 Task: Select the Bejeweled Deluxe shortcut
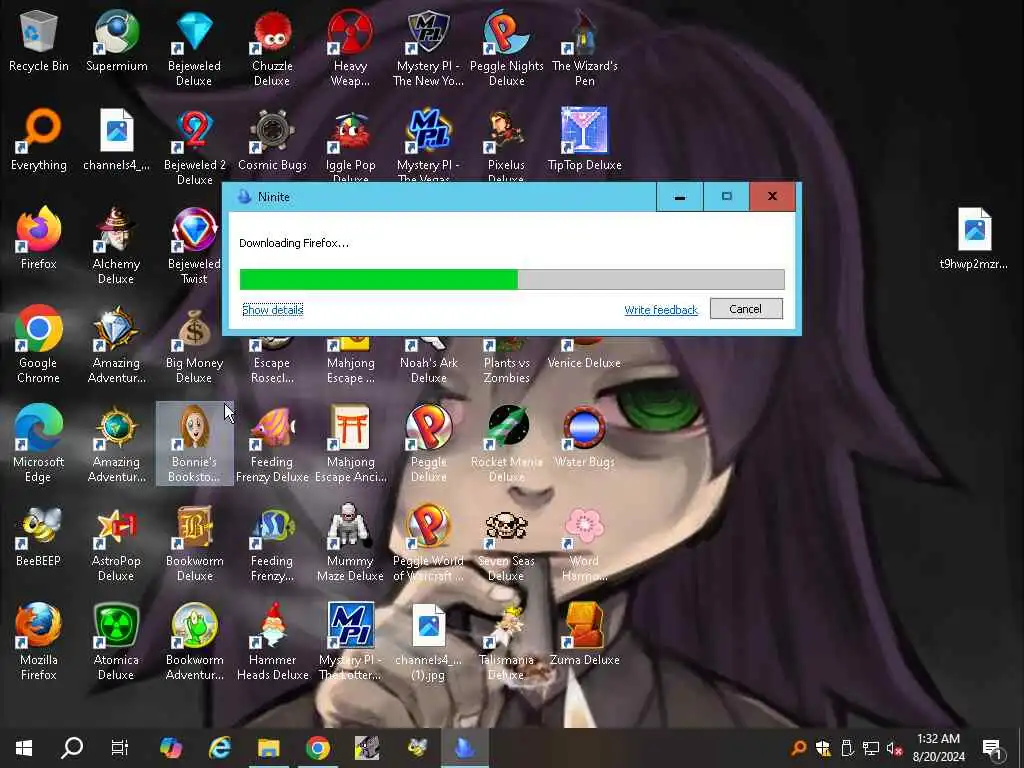[x=194, y=48]
